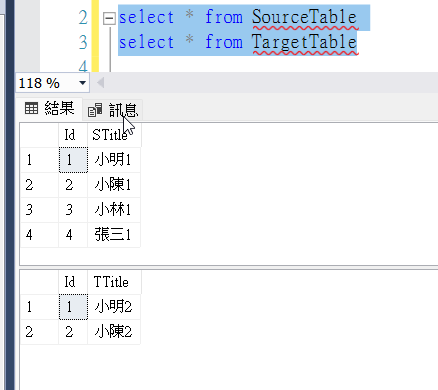Click Id cell of the 小陳2 row

pyautogui.click(x=73, y=332)
